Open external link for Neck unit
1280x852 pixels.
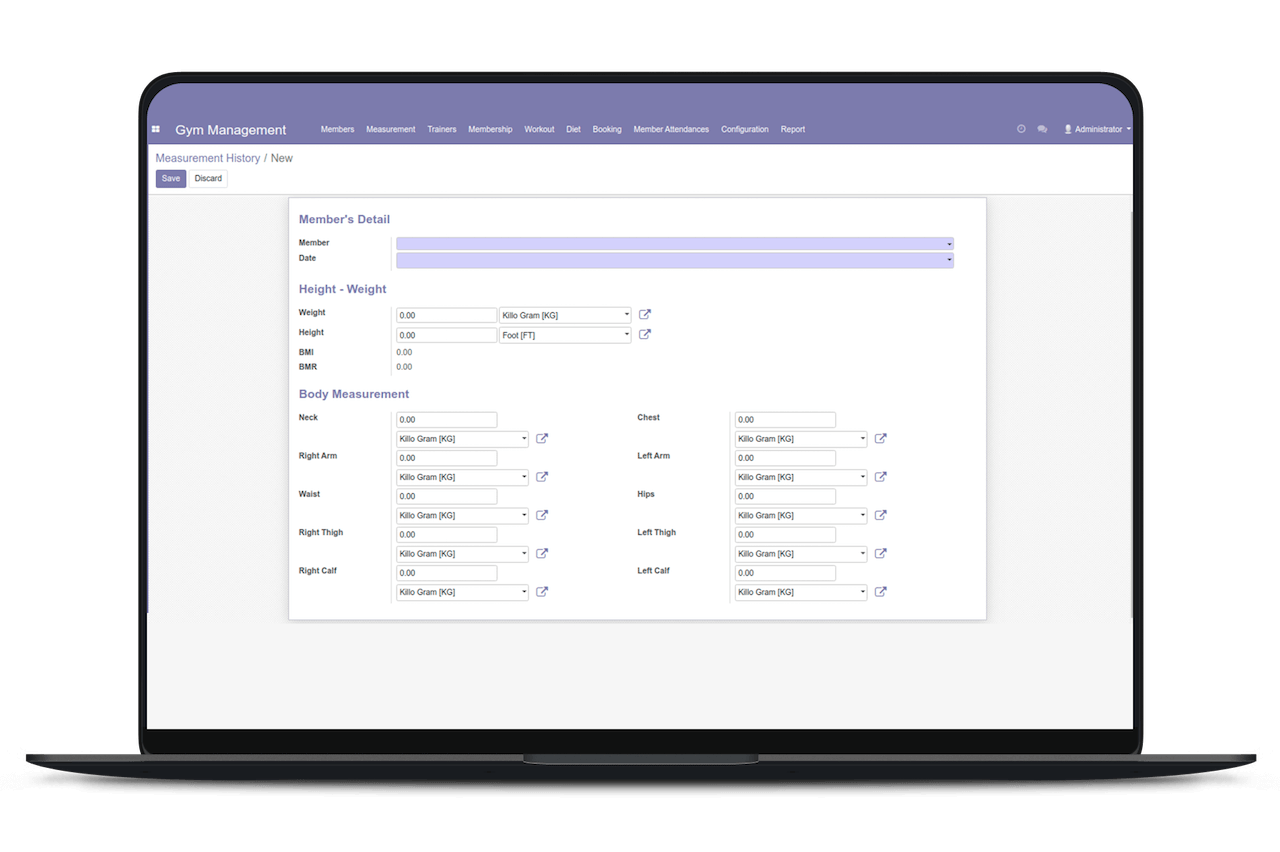(542, 439)
